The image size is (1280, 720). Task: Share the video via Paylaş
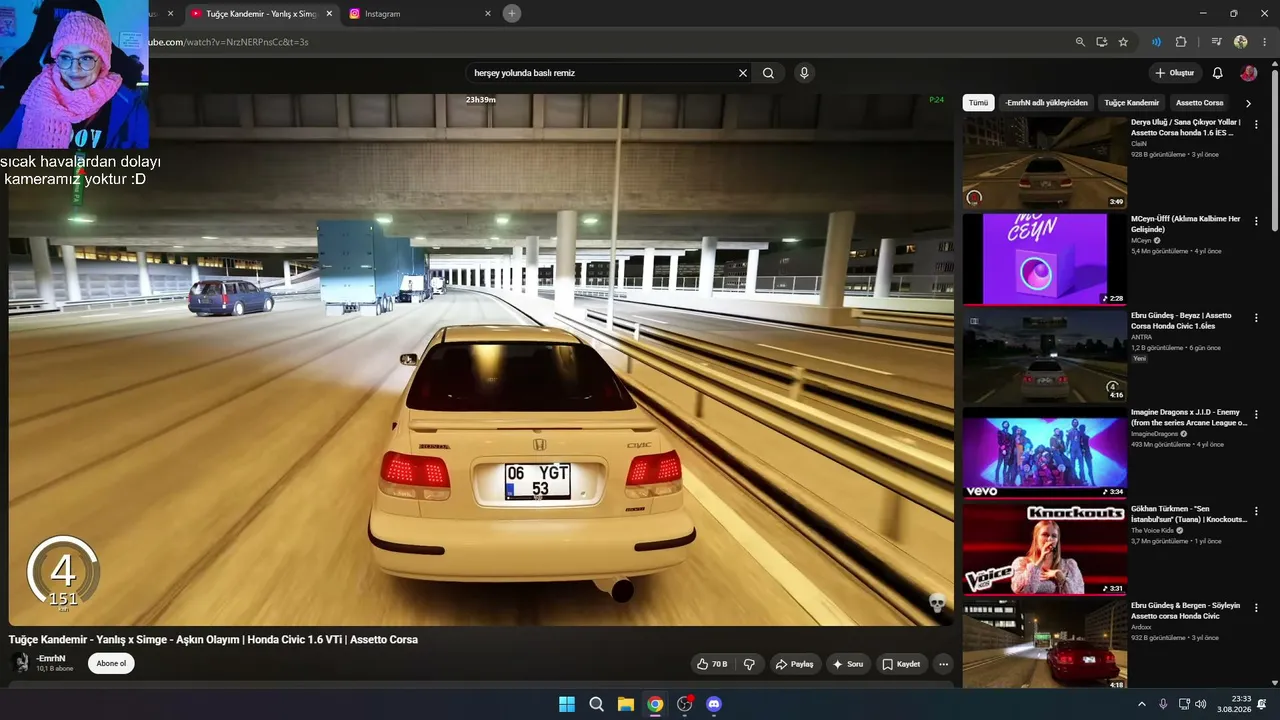pyautogui.click(x=794, y=664)
